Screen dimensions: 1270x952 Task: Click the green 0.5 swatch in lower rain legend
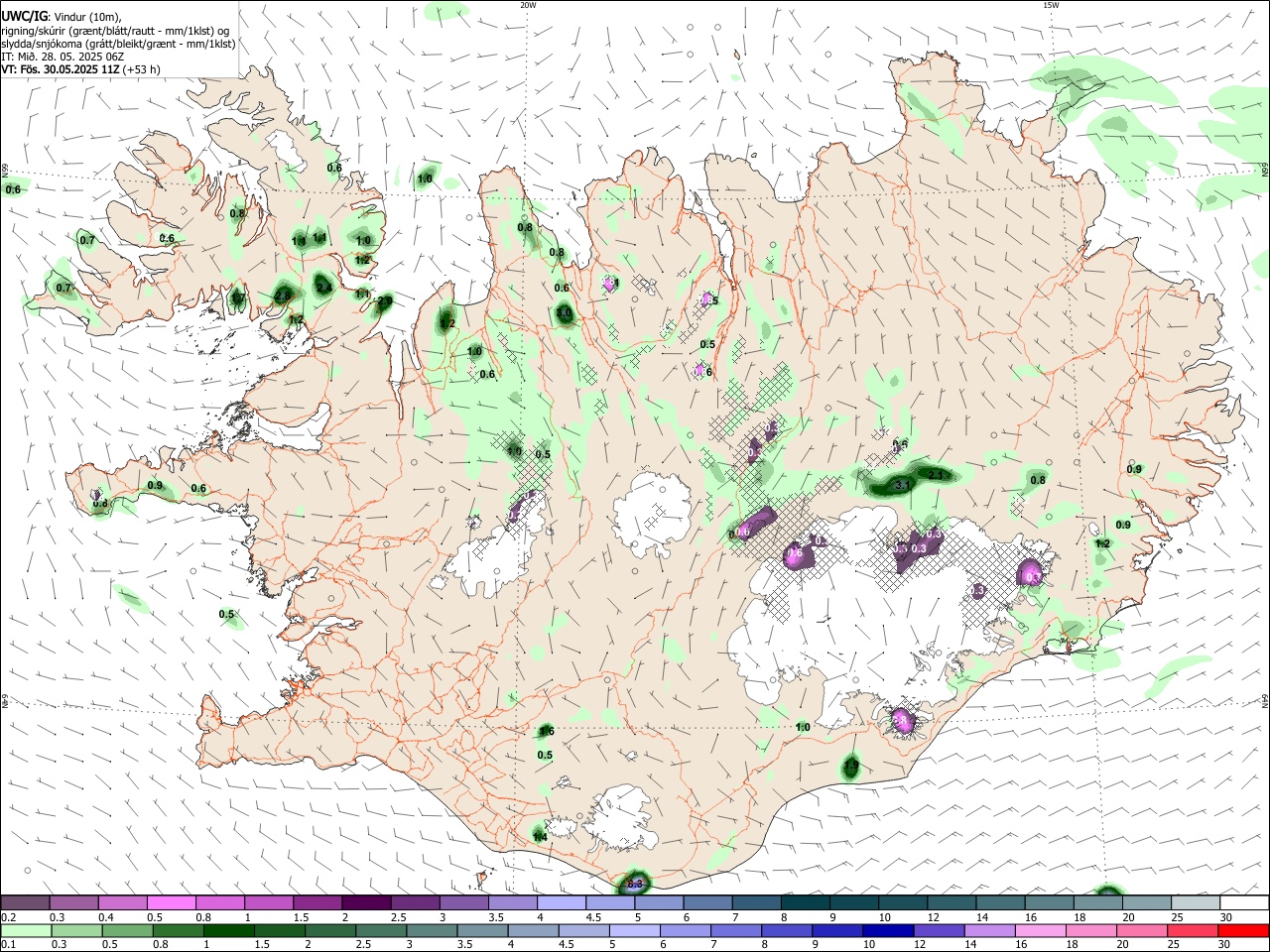[x=127, y=931]
